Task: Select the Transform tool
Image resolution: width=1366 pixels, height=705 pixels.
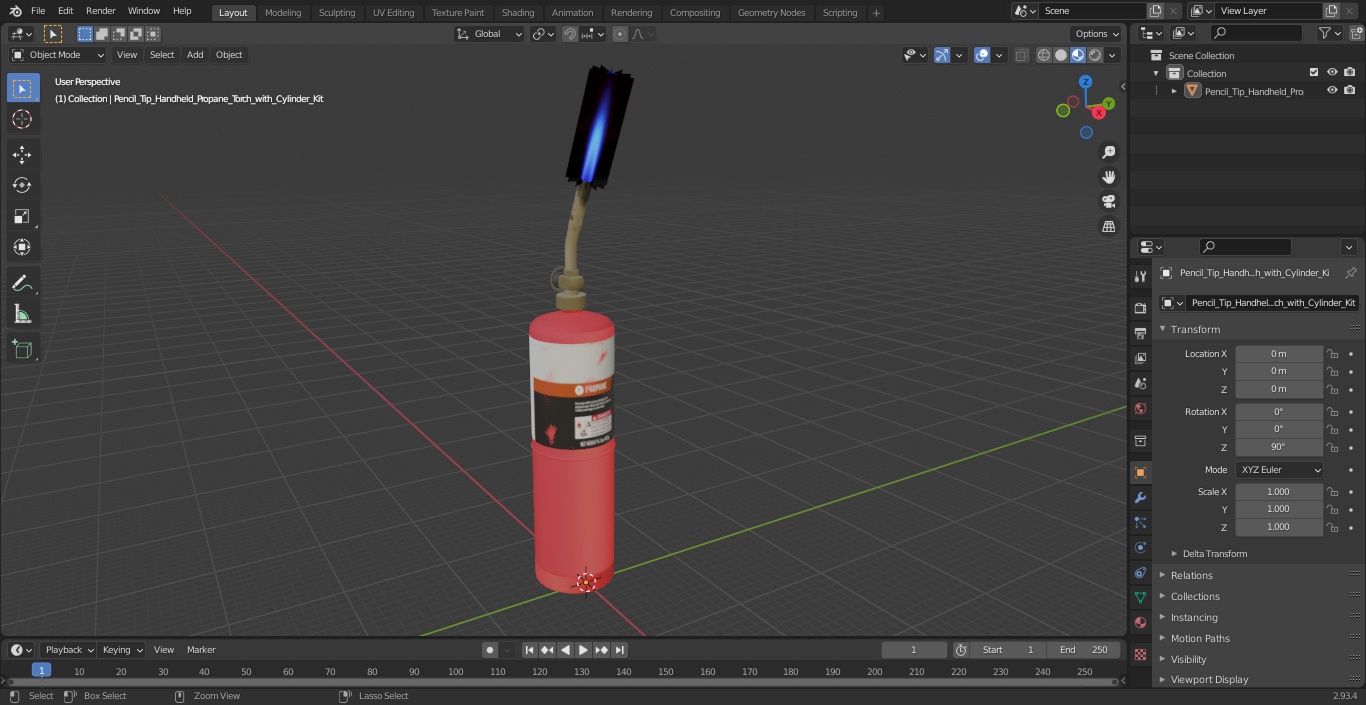Action: point(22,247)
